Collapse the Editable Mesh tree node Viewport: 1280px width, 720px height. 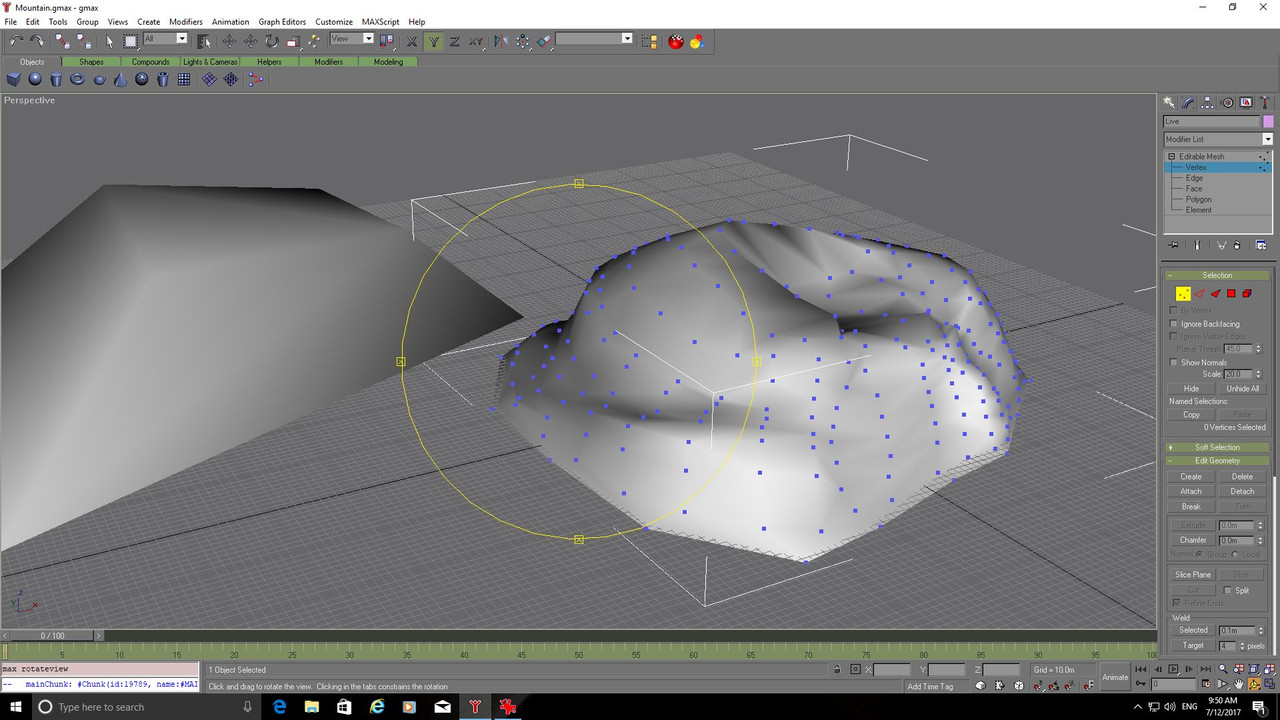(x=1171, y=157)
